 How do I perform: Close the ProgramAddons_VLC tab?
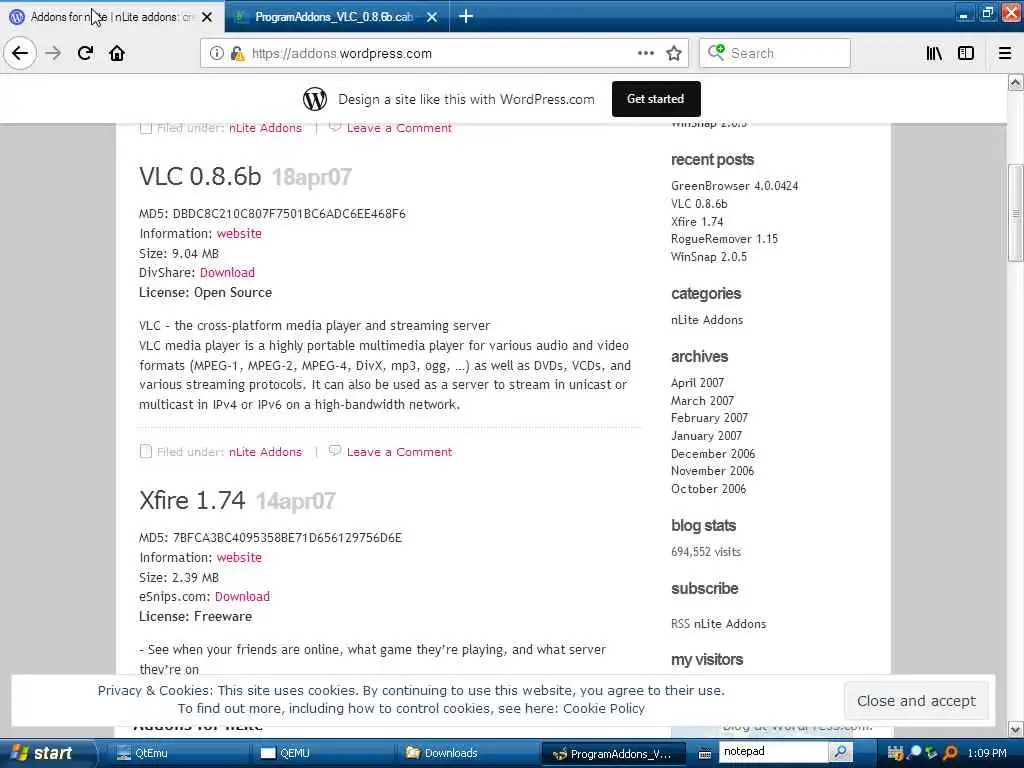432,17
